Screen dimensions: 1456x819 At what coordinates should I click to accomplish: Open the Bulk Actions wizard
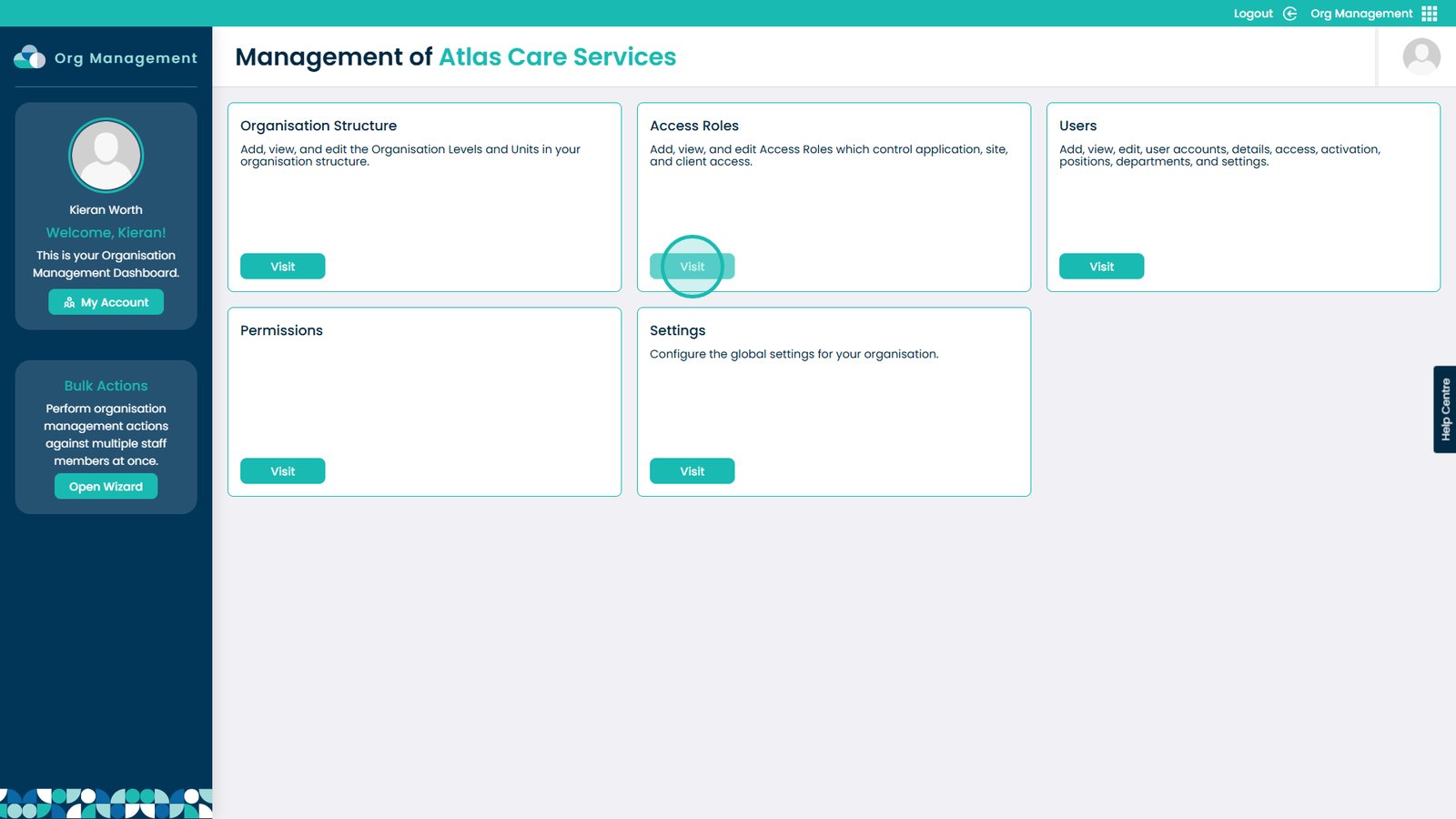click(106, 487)
